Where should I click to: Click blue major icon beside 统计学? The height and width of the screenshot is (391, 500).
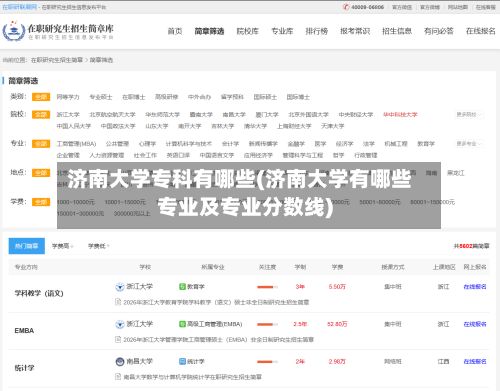coord(182,361)
